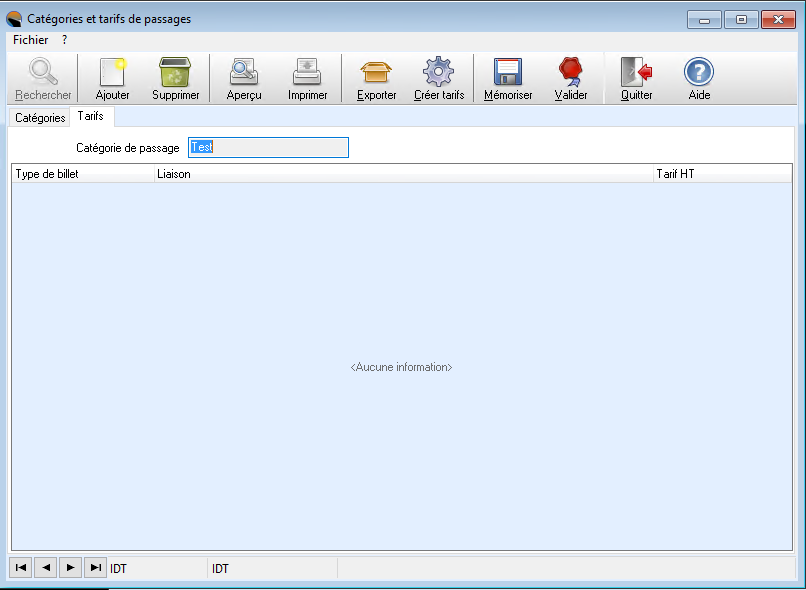Screen dimensions: 806x590
Task: Switch to the Catégories tab
Action: click(40, 118)
